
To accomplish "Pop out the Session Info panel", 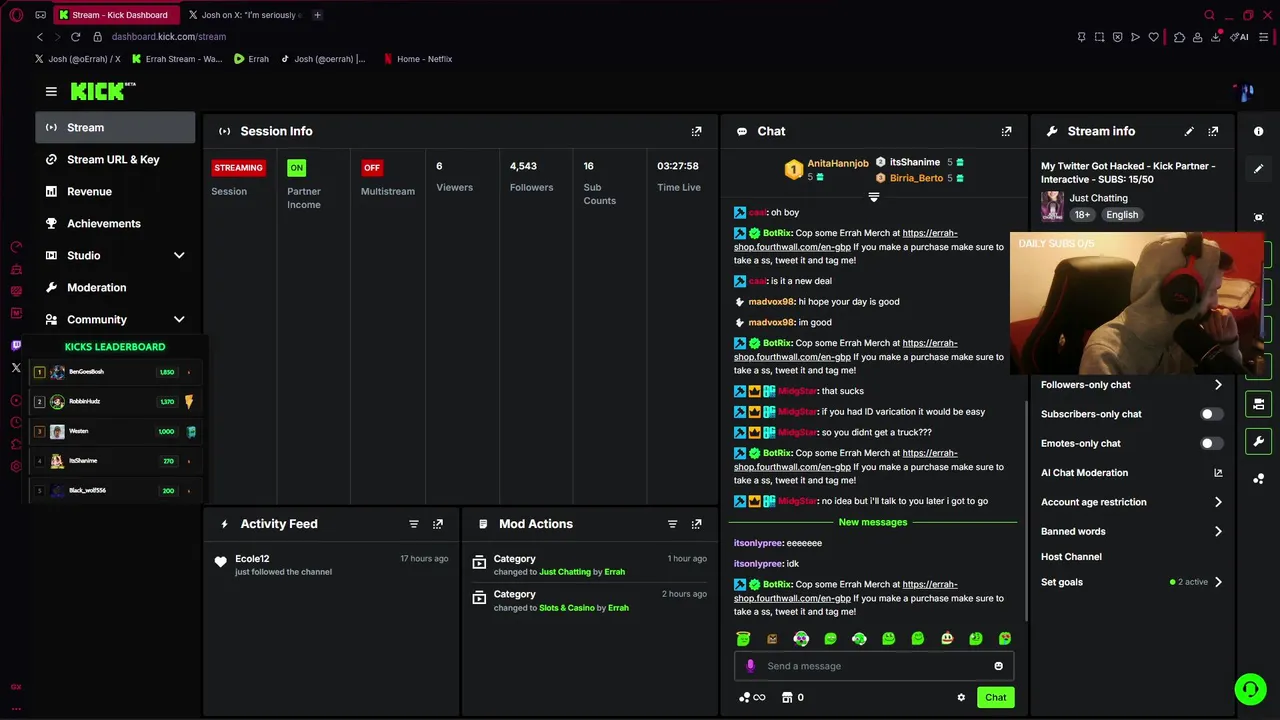I will (x=696, y=131).
